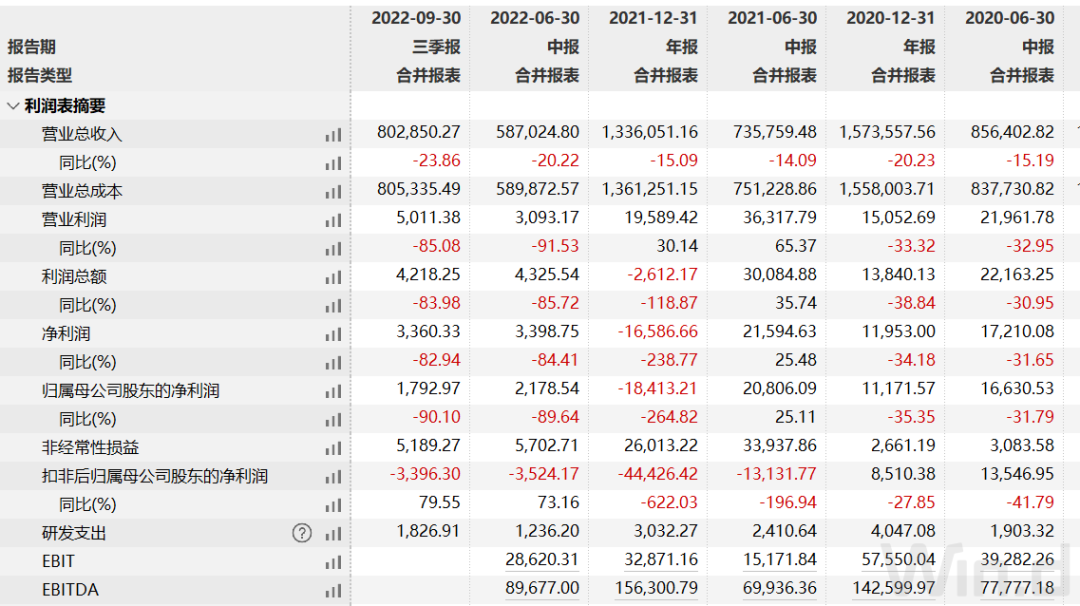This screenshot has width=1080, height=606.
Task: Select the 2022-09-30 column header
Action: (x=416, y=18)
